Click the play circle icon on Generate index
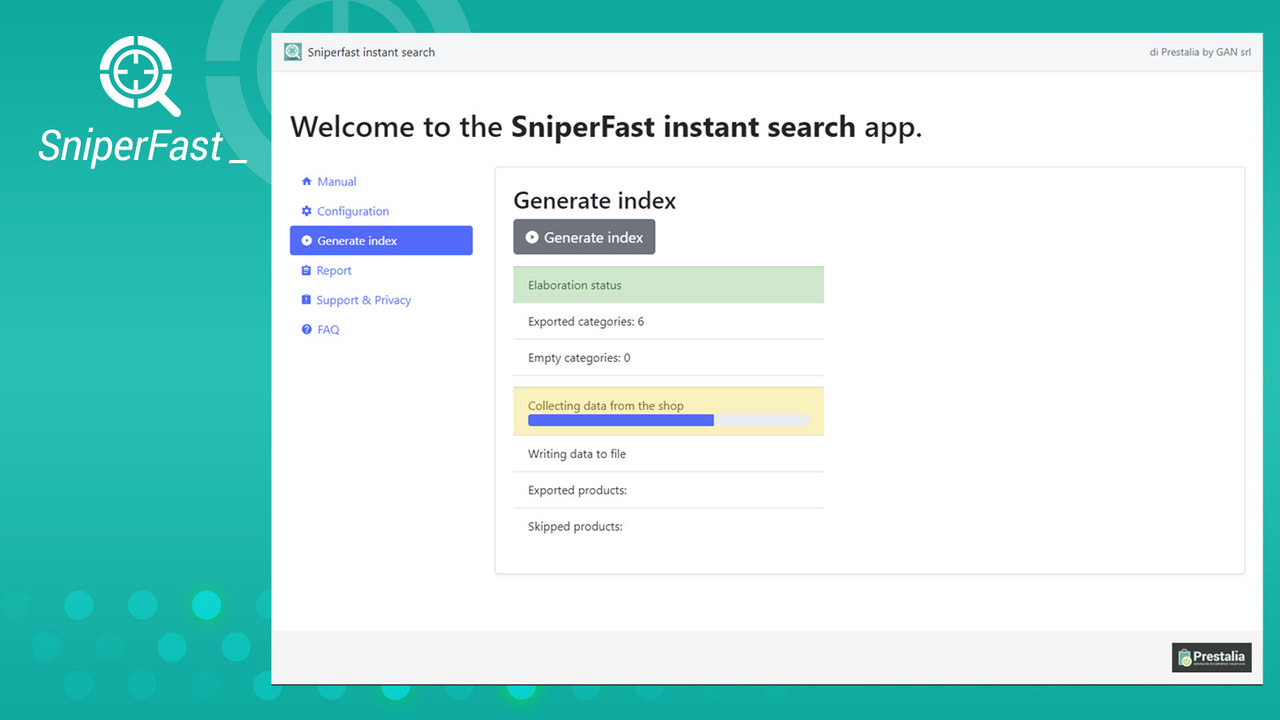Viewport: 1280px width, 720px height. 307,240
